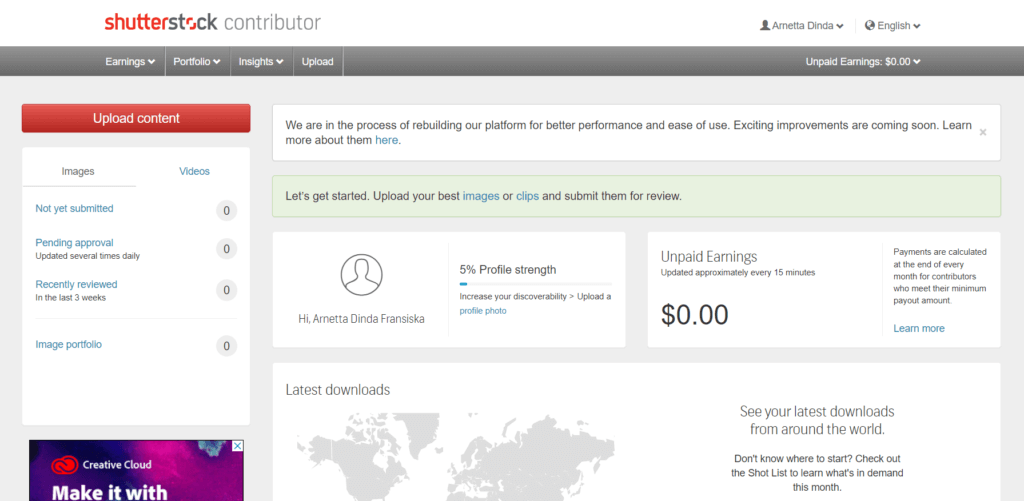
Task: Switch to the Videos tab
Action: (x=194, y=171)
